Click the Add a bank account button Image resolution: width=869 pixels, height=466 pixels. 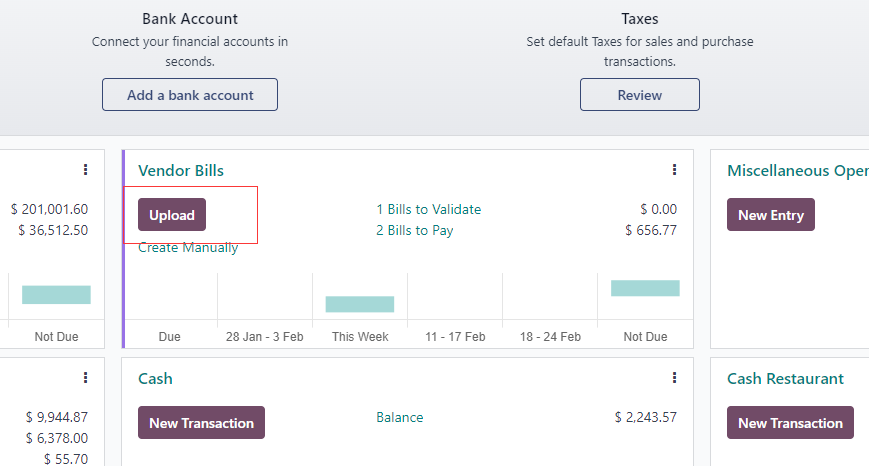(x=190, y=95)
